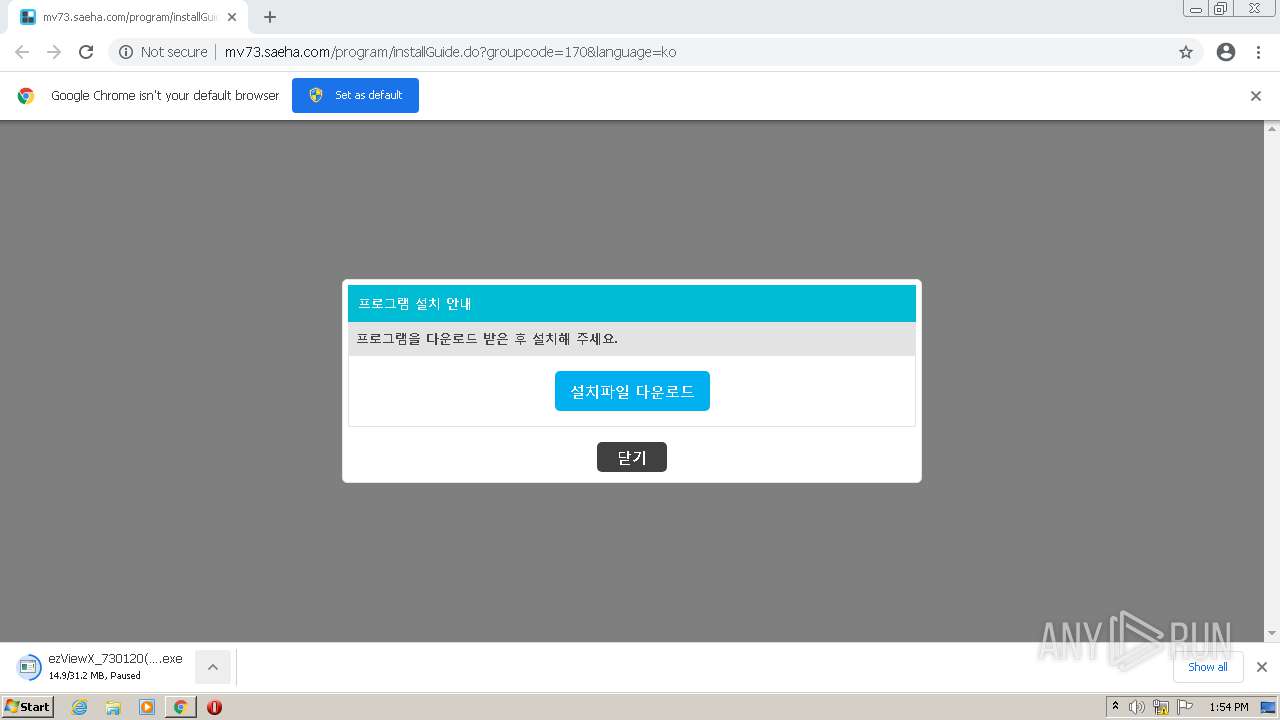Screen dimensions: 1280x720
Task: Open the network tray icon
Action: (1161, 707)
